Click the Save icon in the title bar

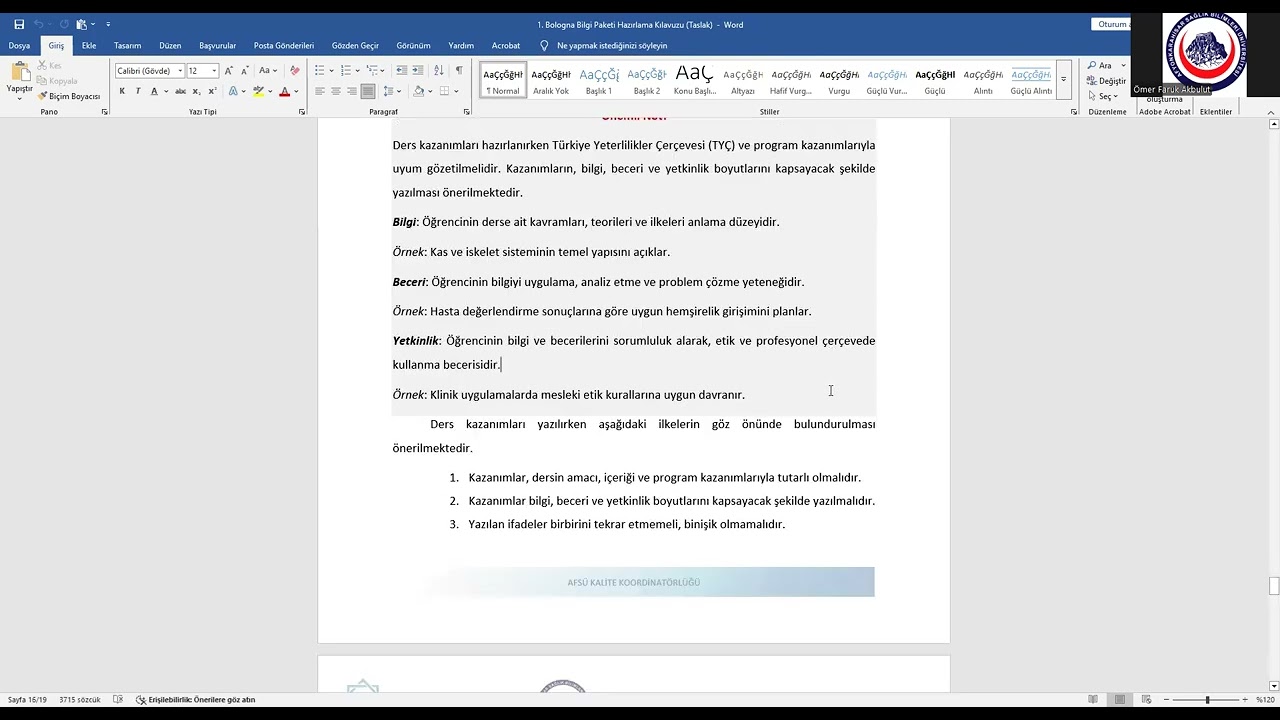point(19,24)
